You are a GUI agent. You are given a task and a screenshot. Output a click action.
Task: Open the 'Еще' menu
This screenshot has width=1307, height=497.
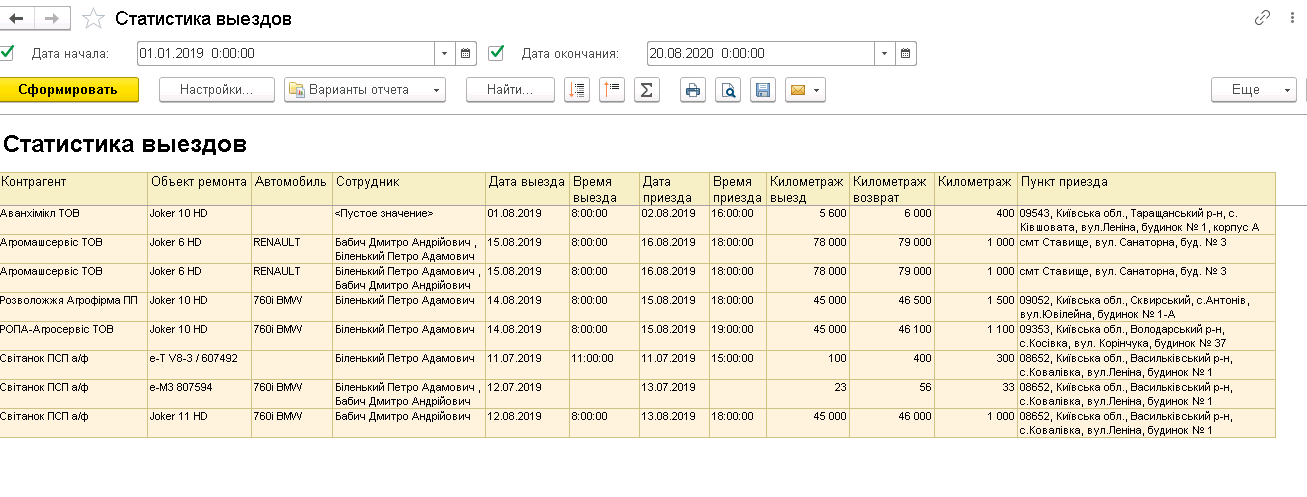(x=1253, y=90)
